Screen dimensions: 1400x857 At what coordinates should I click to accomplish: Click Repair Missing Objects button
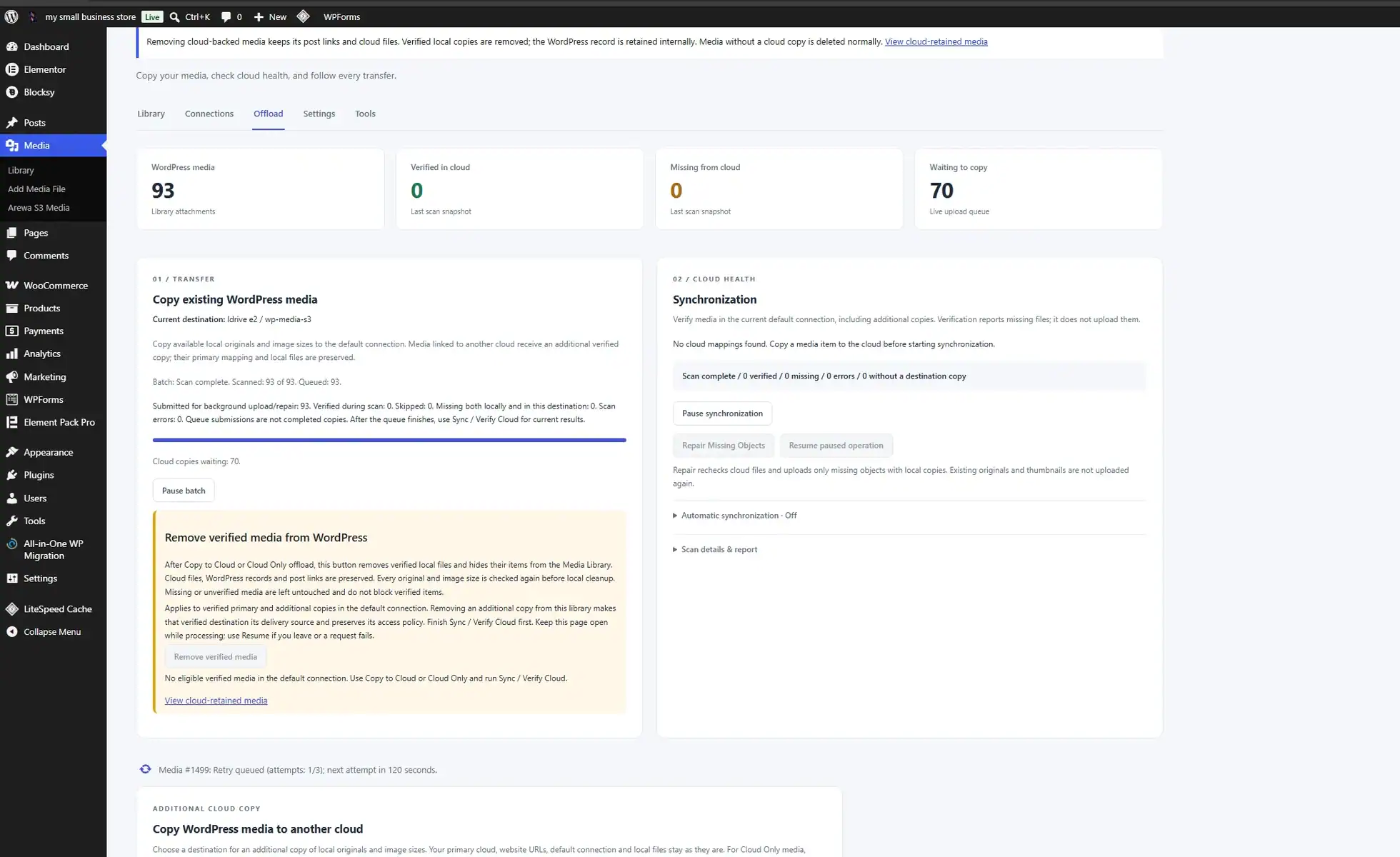click(723, 446)
